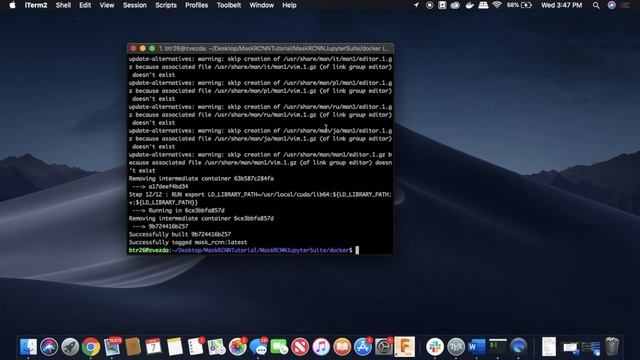Screen dimensions: 640x360
Task: Click the screen recording status icon
Action: [x=429, y=5]
